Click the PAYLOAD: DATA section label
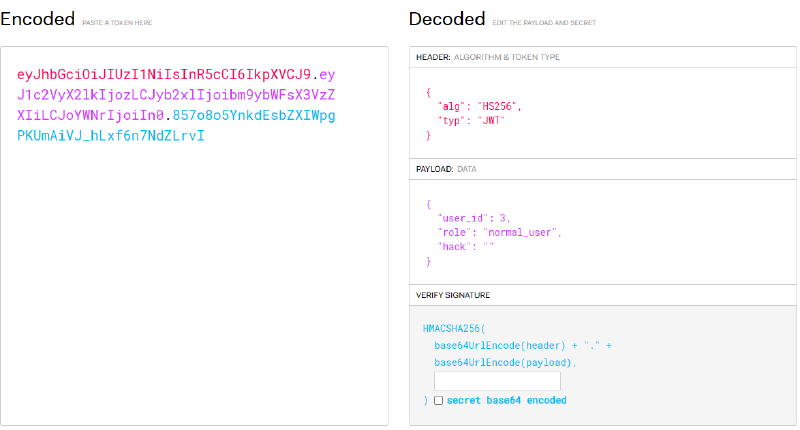 point(446,169)
